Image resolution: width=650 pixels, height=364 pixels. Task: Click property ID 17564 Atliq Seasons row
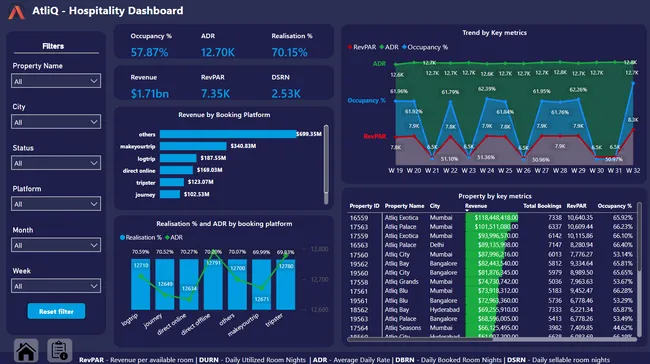click(x=491, y=328)
